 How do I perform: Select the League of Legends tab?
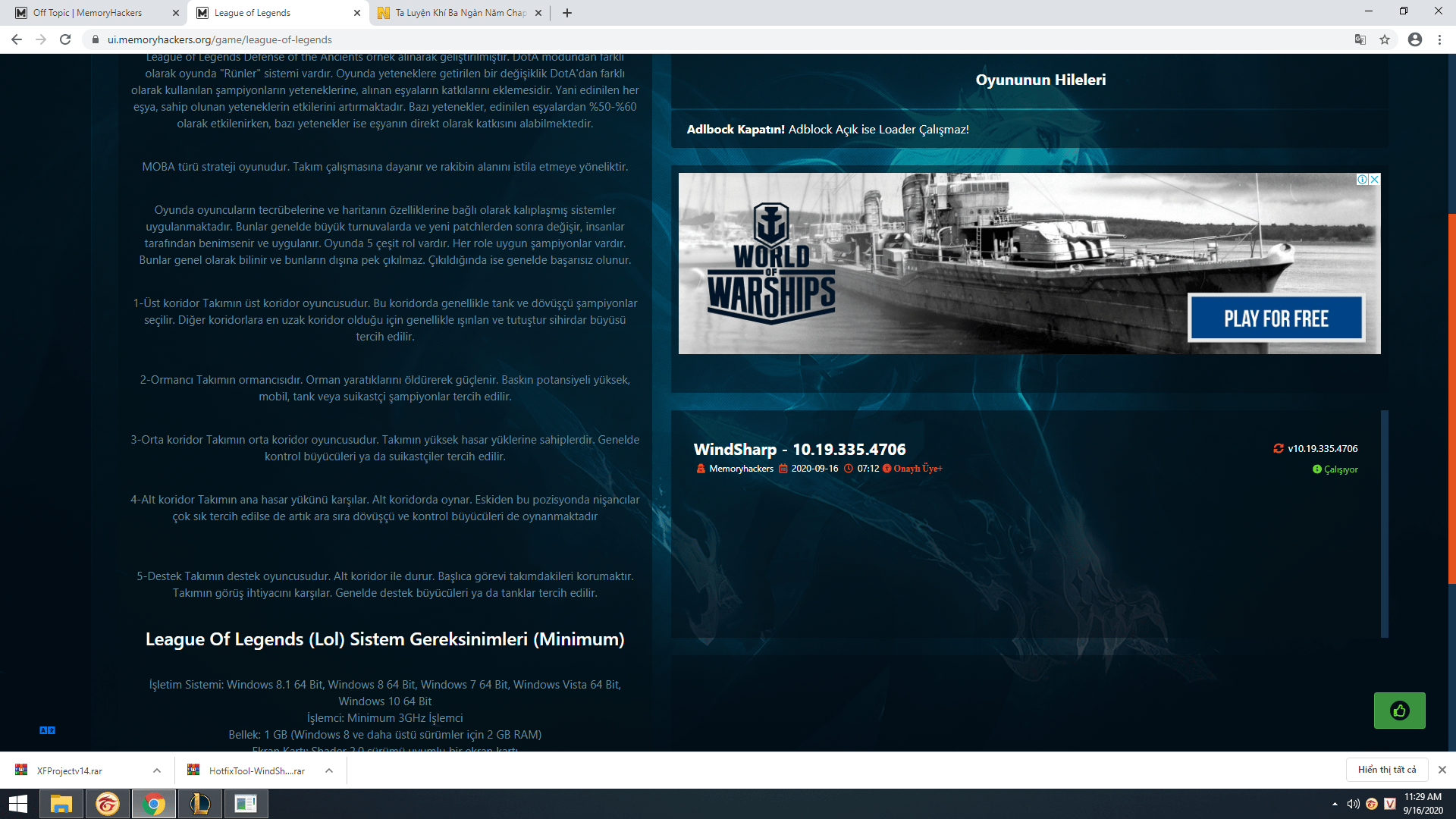(279, 13)
